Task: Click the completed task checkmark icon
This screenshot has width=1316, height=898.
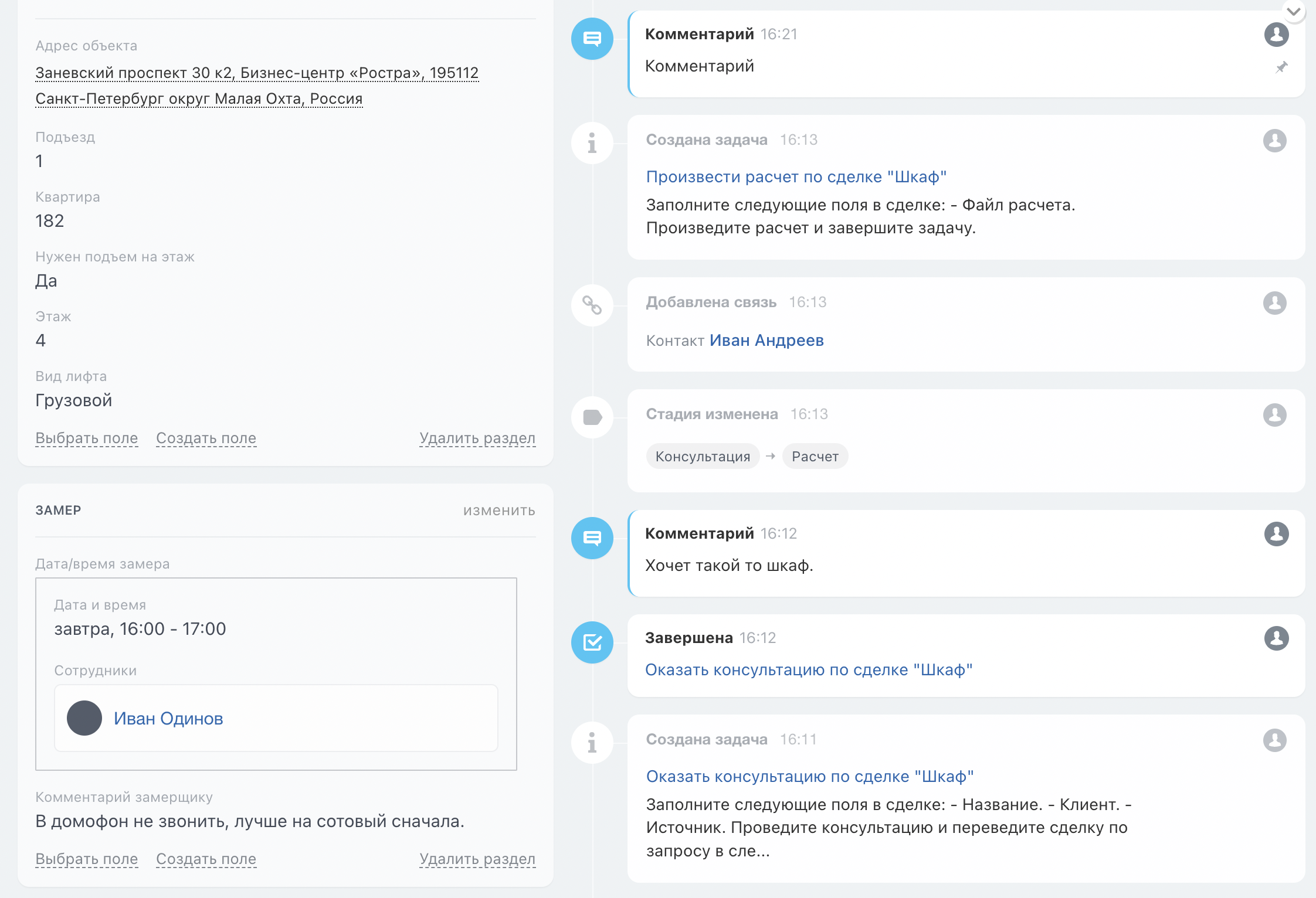Action: tap(592, 642)
